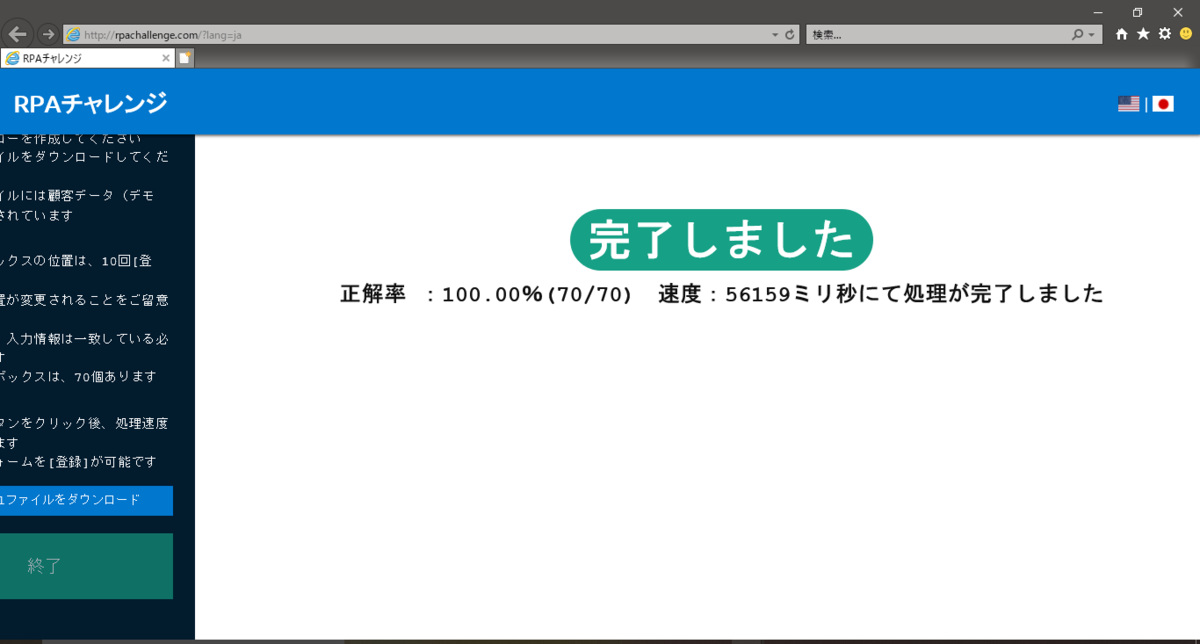Refresh the page with the reload icon

tap(790, 34)
